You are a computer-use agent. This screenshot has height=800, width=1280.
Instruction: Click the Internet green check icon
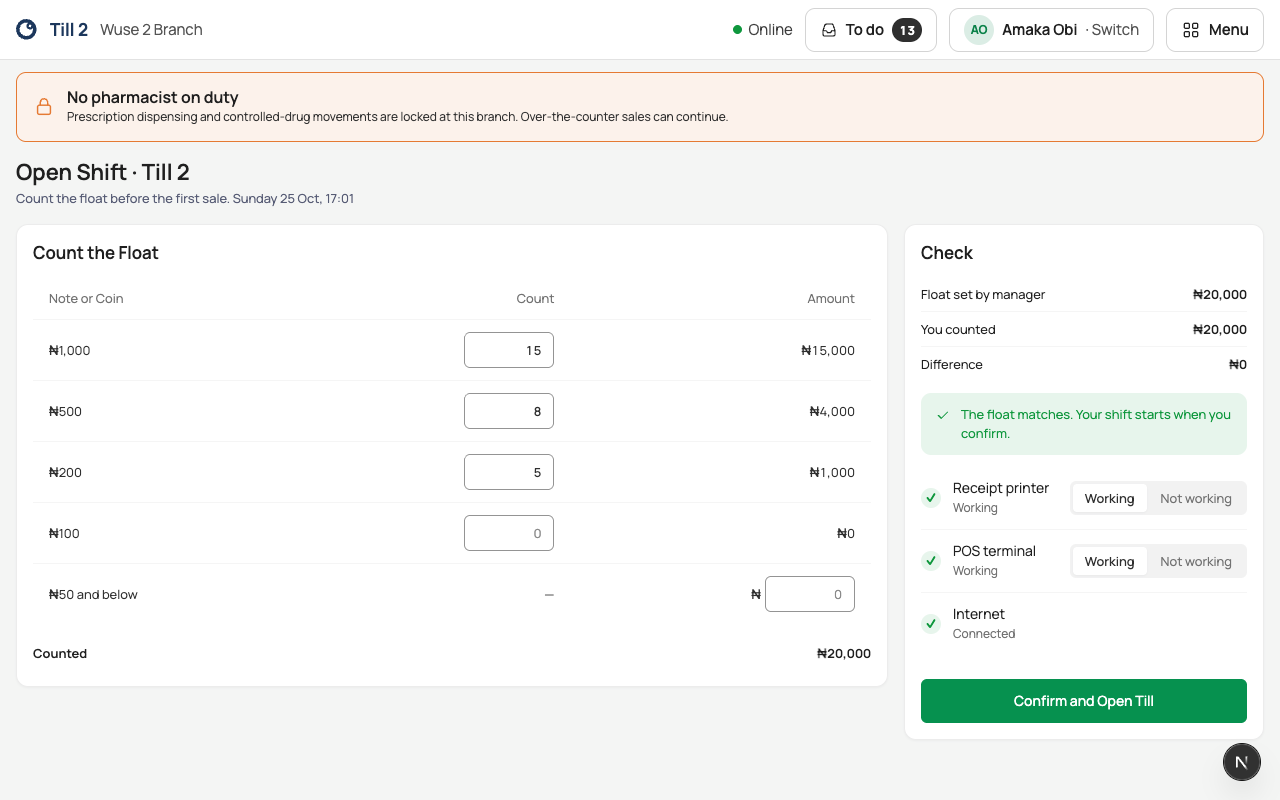point(931,623)
